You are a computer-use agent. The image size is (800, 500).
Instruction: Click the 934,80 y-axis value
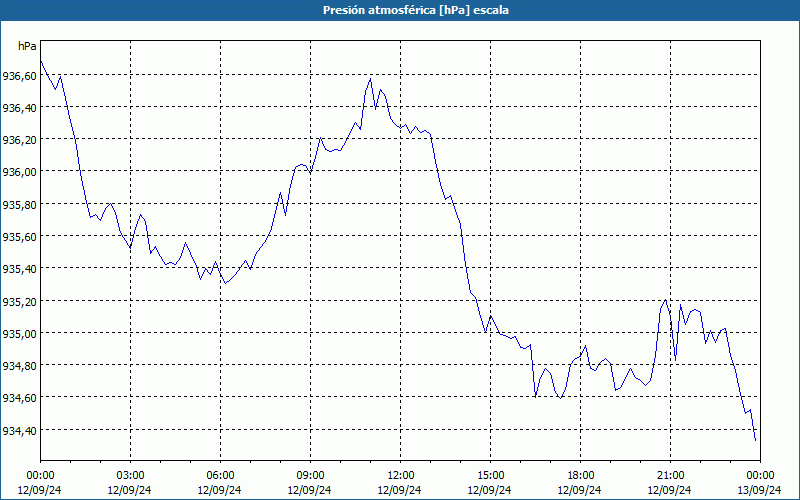19,366
